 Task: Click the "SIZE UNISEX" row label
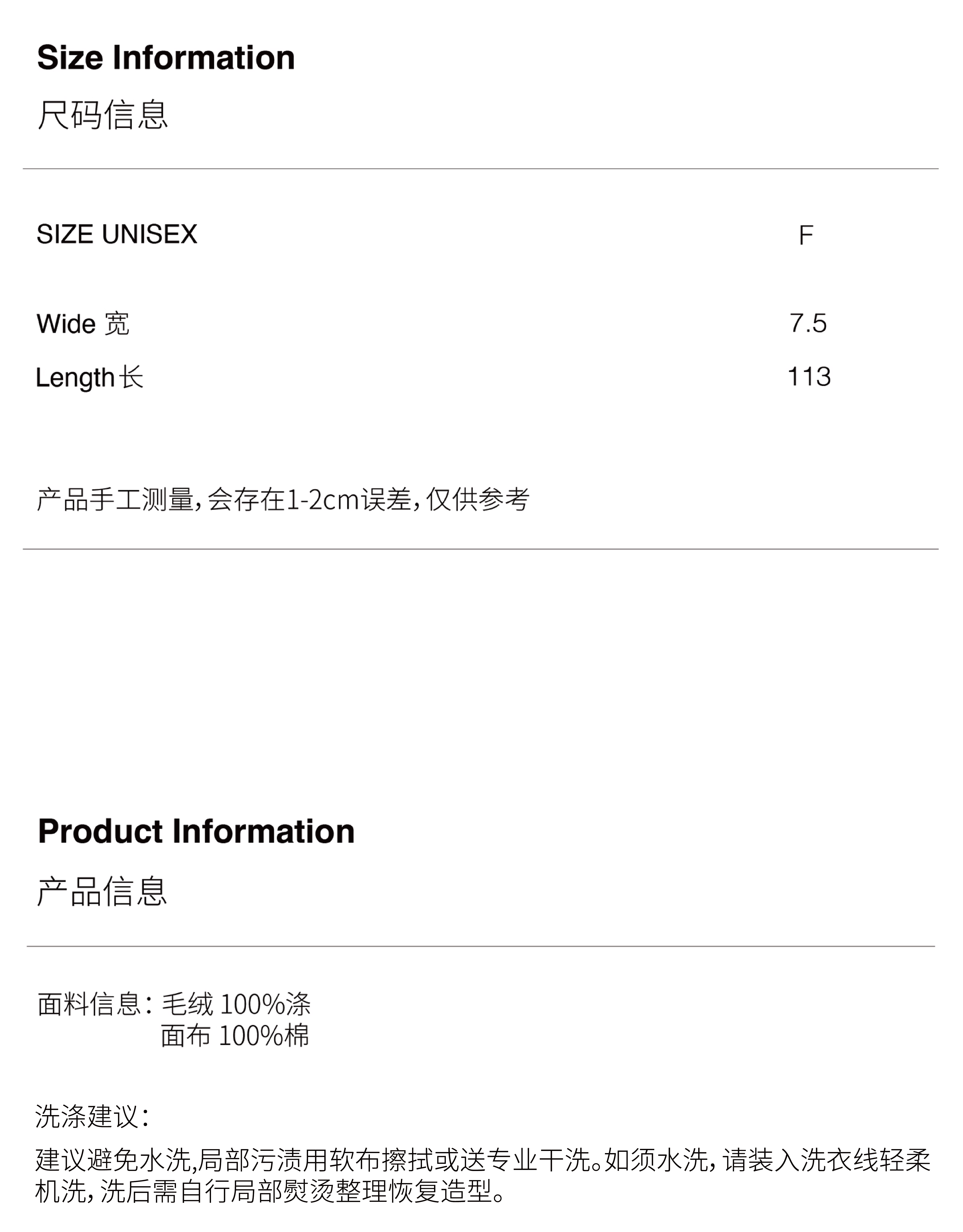coord(117,234)
